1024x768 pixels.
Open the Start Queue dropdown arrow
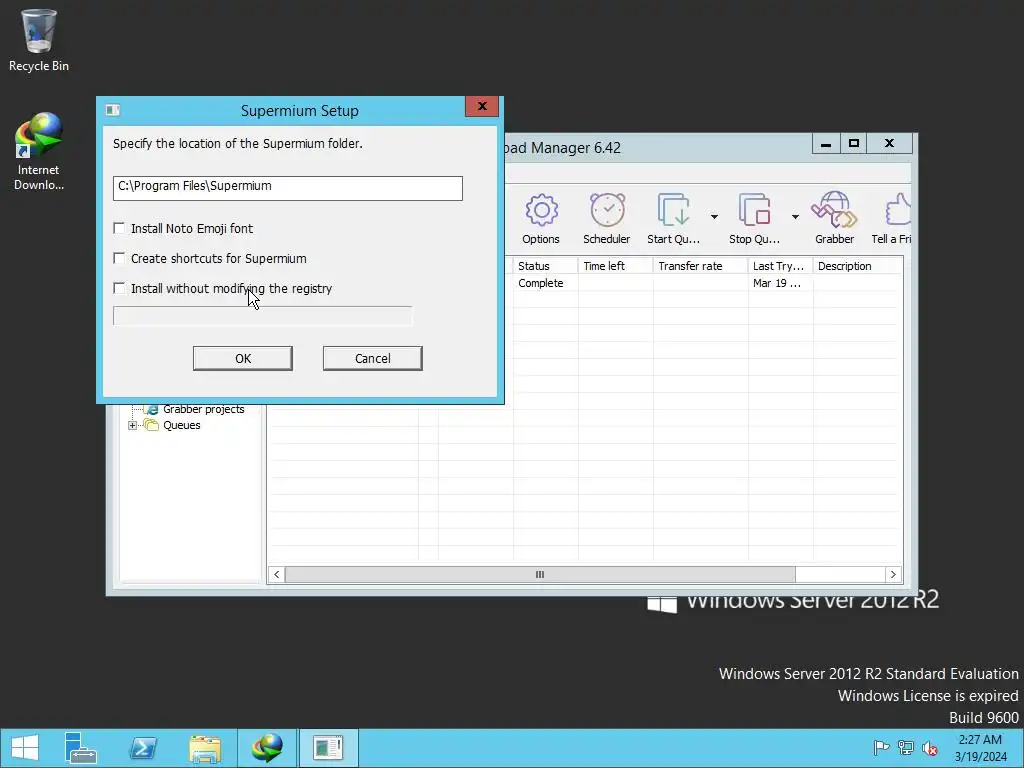(714, 216)
